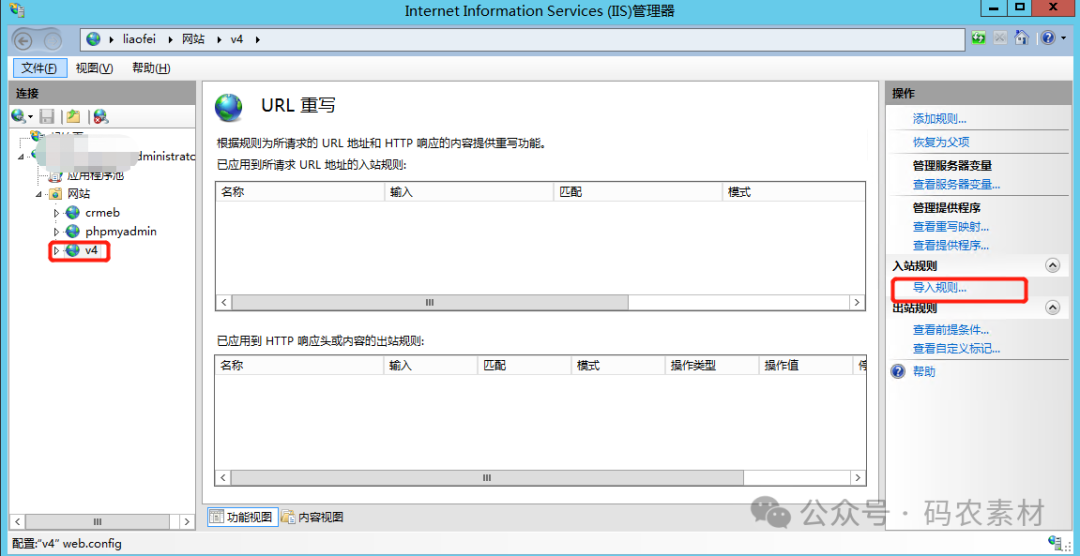Open the help dropdown arrow in toolbar
The image size is (1080, 556).
[x=1061, y=39]
